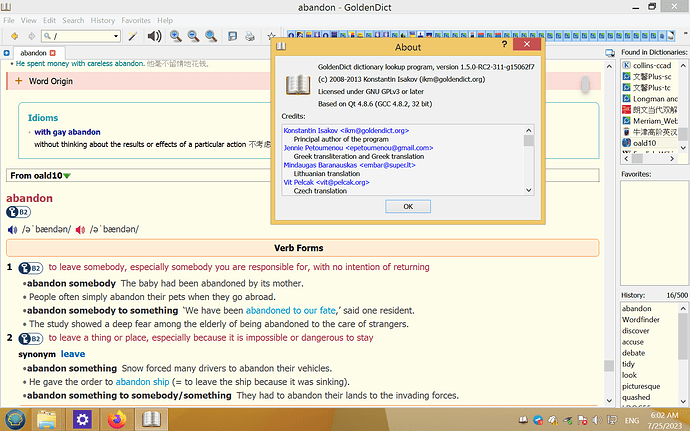Click the dictionaries list right scroll arrow

[672, 158]
